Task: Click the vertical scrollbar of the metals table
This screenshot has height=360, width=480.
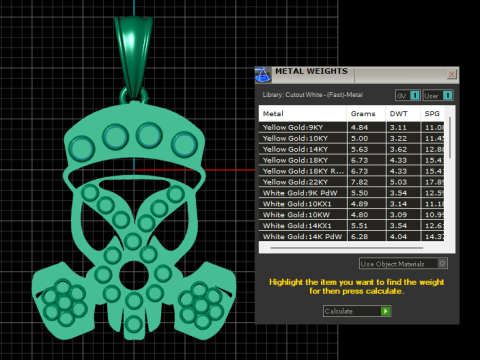Action: [x=450, y=137]
